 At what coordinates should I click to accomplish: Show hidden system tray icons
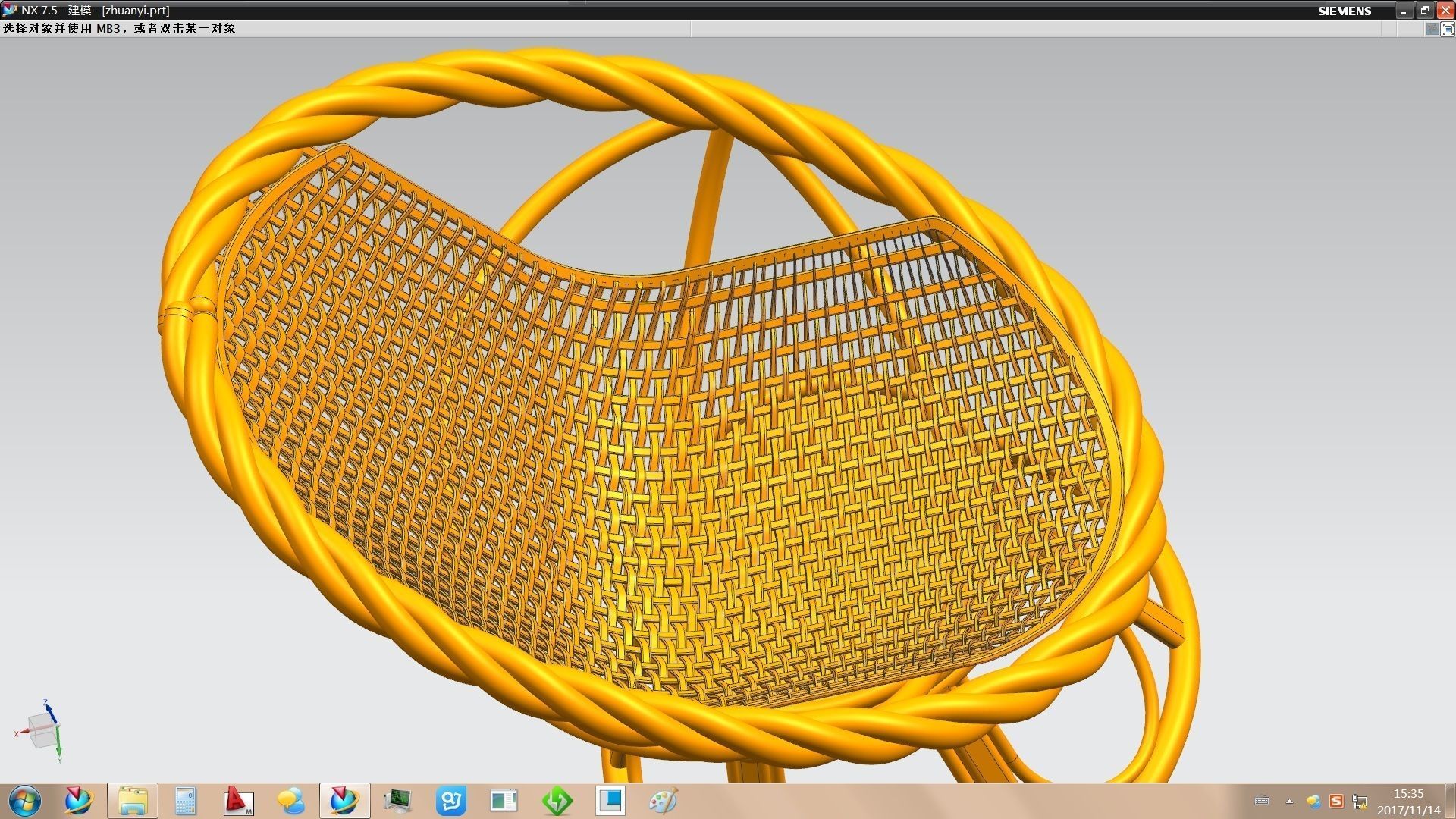(1289, 801)
